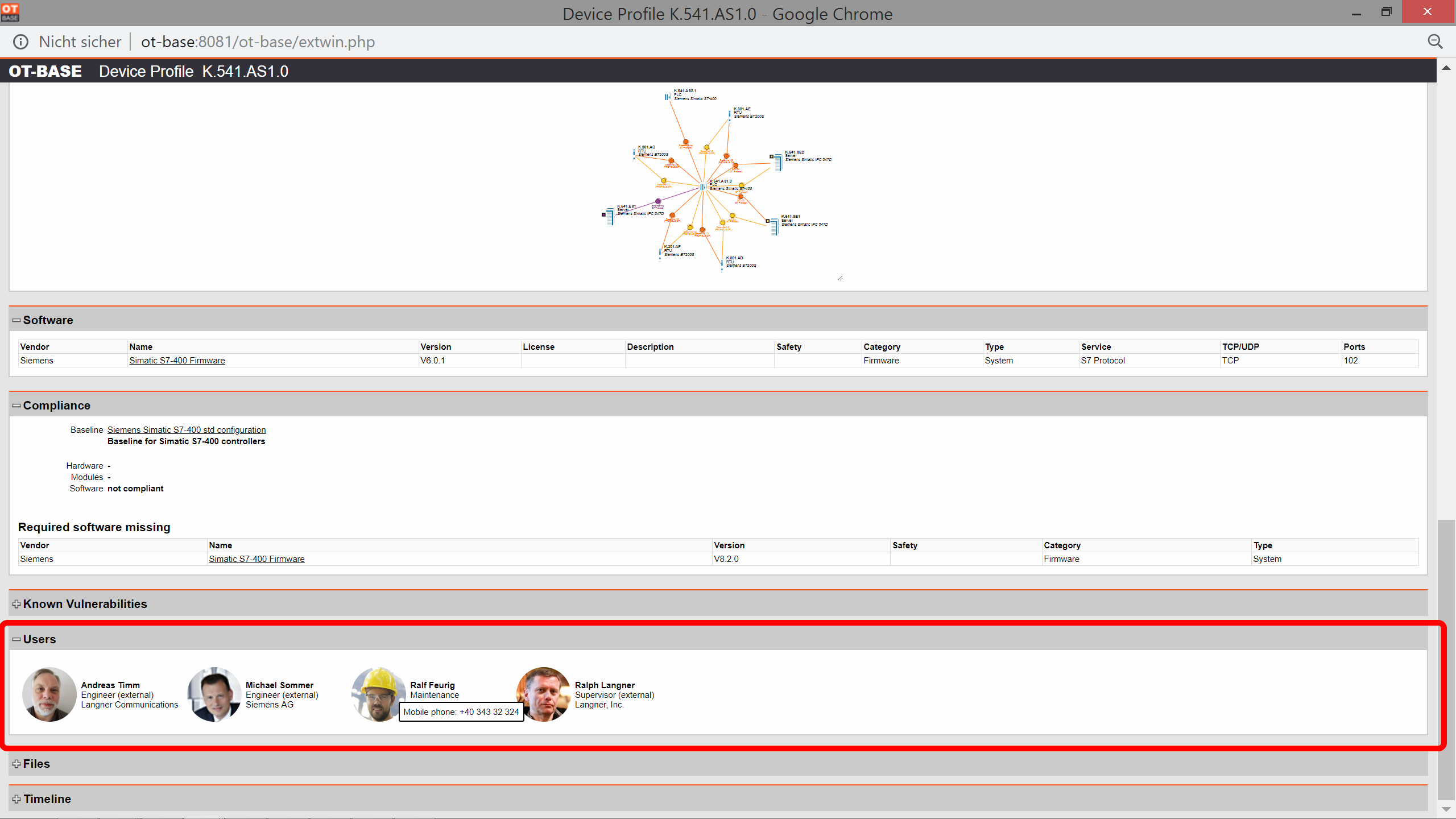The width and height of the screenshot is (1456, 819).
Task: Collapse the Compliance section
Action: click(16, 406)
